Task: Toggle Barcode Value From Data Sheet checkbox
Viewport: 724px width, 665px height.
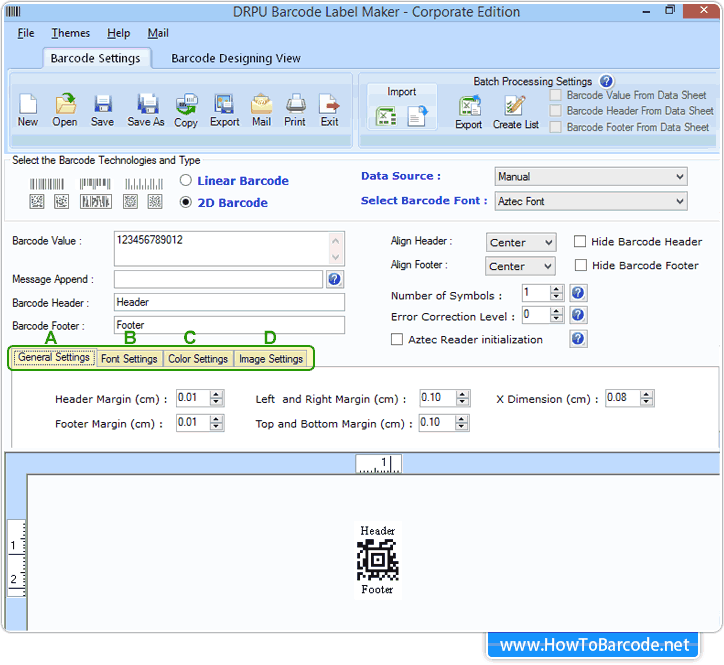Action: coord(555,95)
